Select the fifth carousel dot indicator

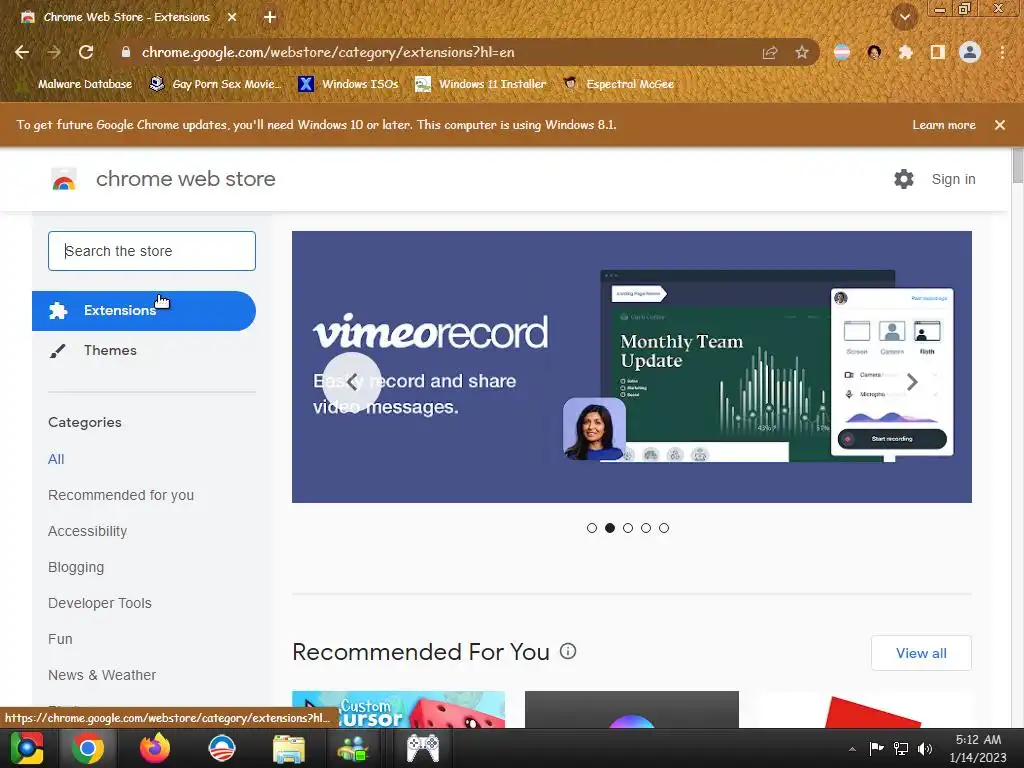point(664,528)
